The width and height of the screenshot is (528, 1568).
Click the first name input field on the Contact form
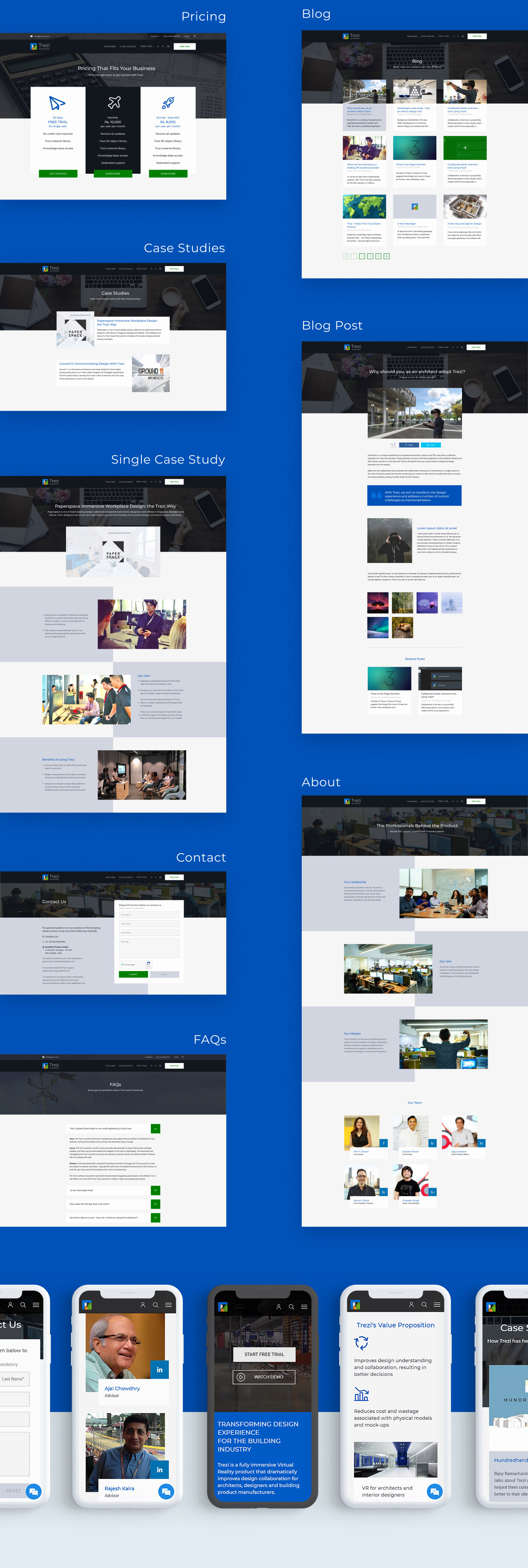click(149, 914)
